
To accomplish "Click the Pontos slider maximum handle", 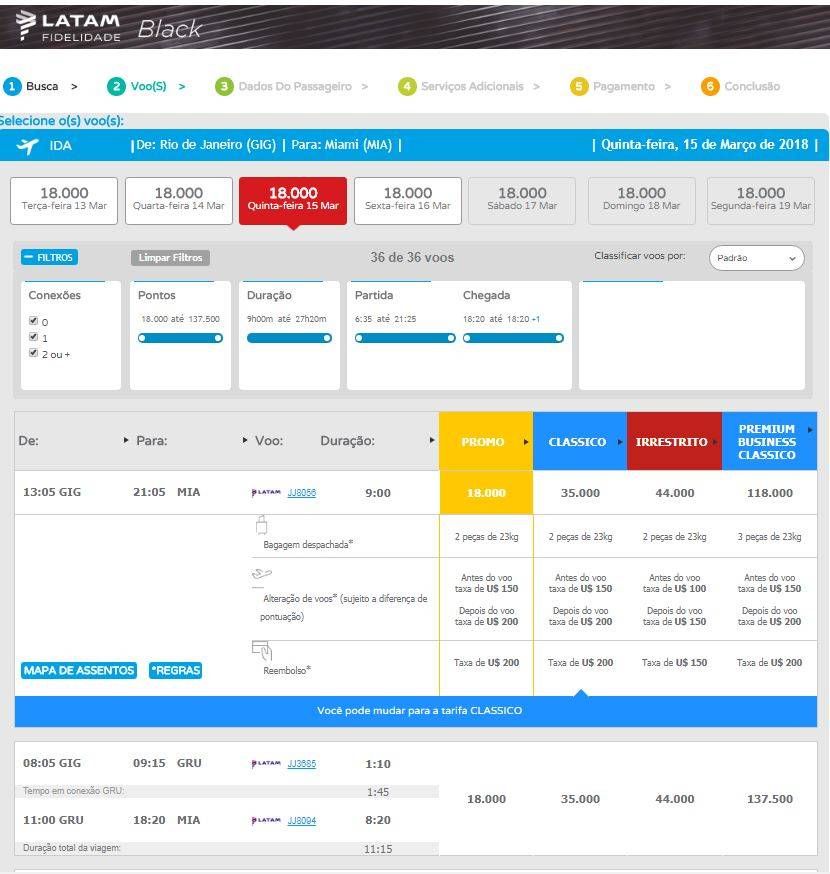I will [x=219, y=338].
